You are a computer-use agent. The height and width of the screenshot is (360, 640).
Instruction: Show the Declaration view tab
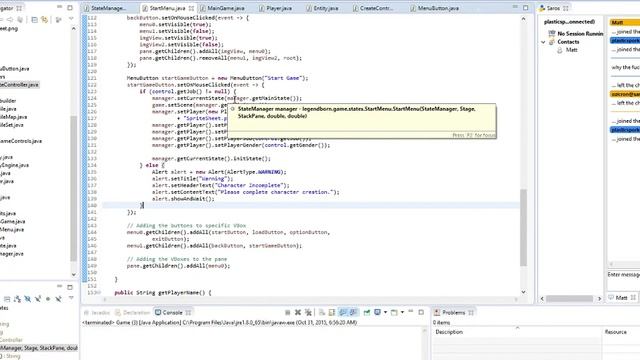(133, 313)
